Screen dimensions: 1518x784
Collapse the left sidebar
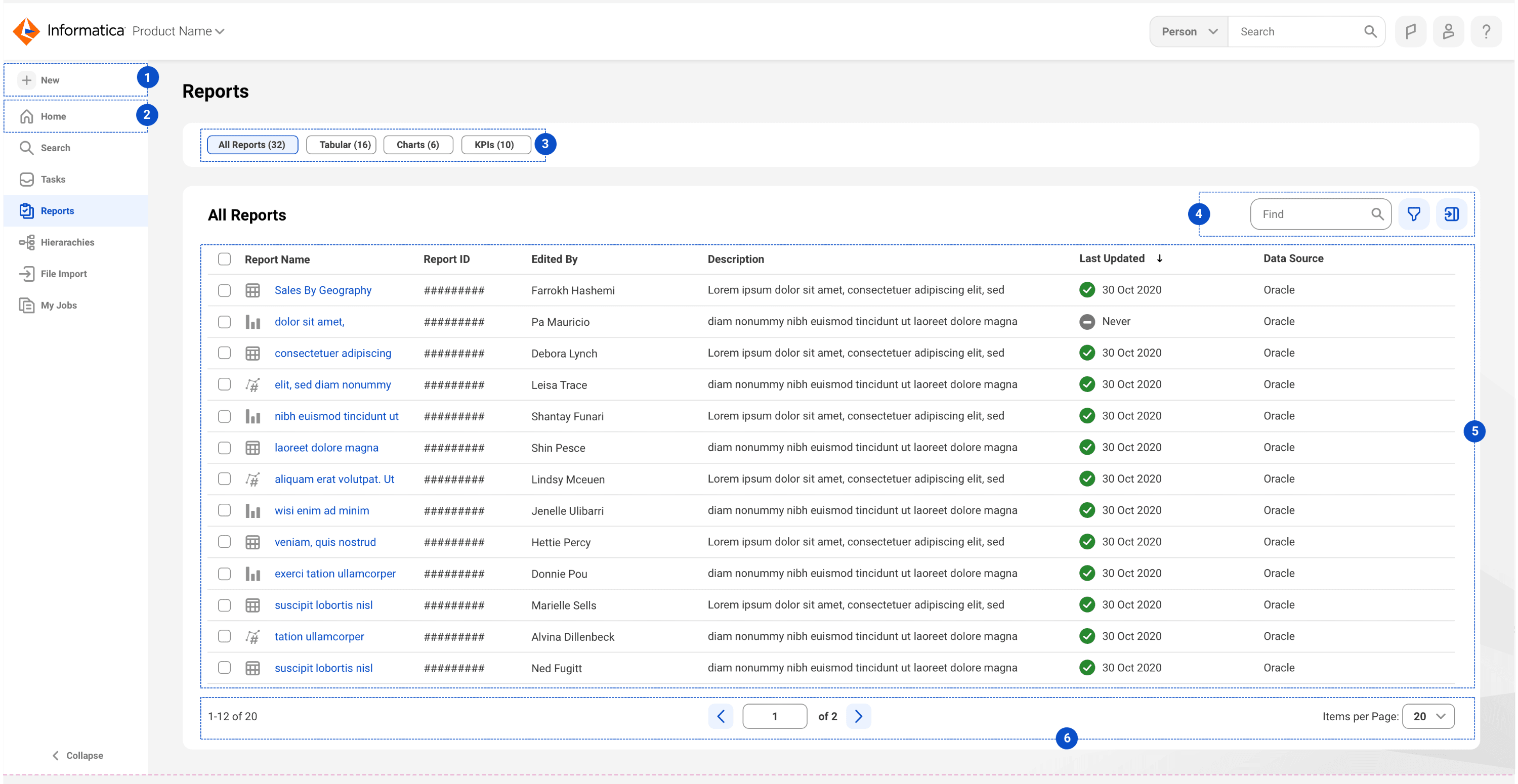(77, 755)
